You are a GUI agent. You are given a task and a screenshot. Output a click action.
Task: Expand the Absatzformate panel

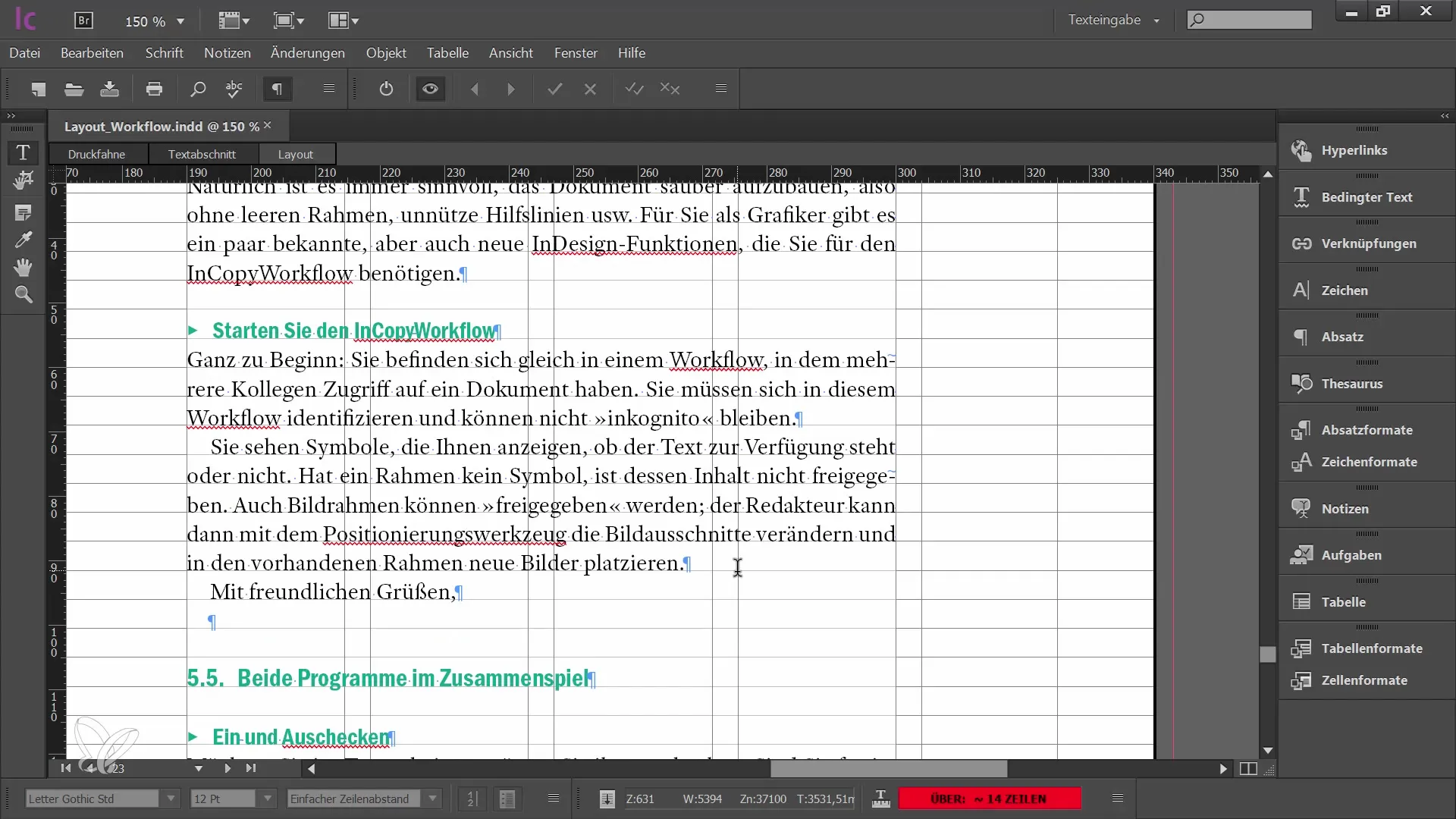(x=1366, y=429)
